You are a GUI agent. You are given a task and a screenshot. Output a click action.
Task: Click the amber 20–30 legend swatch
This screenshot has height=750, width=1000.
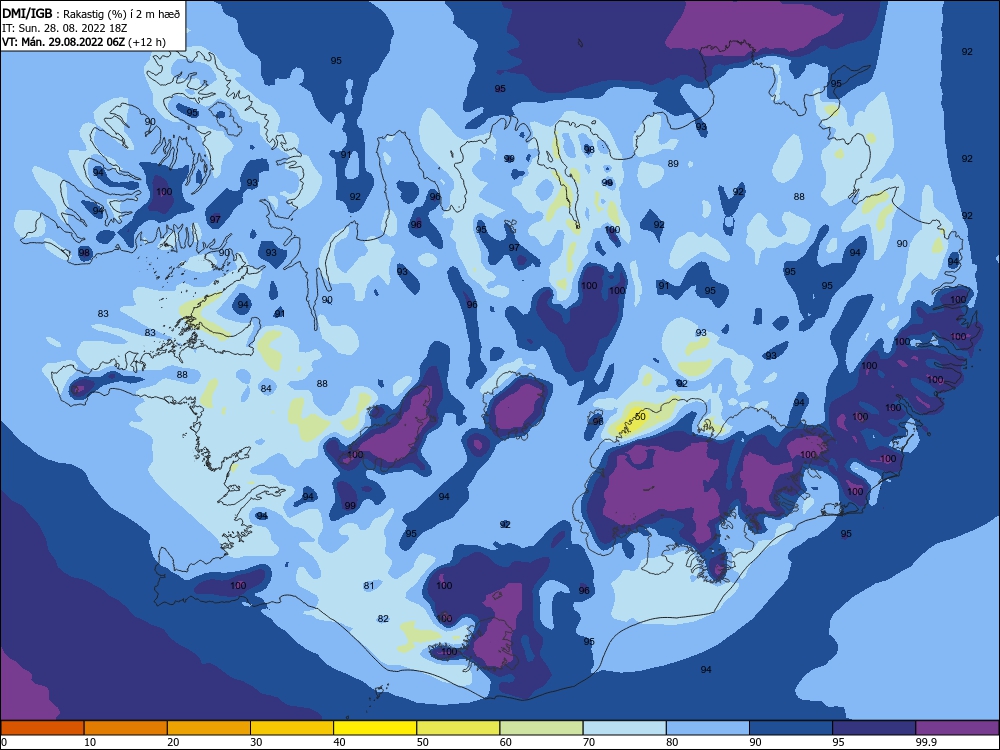click(209, 728)
